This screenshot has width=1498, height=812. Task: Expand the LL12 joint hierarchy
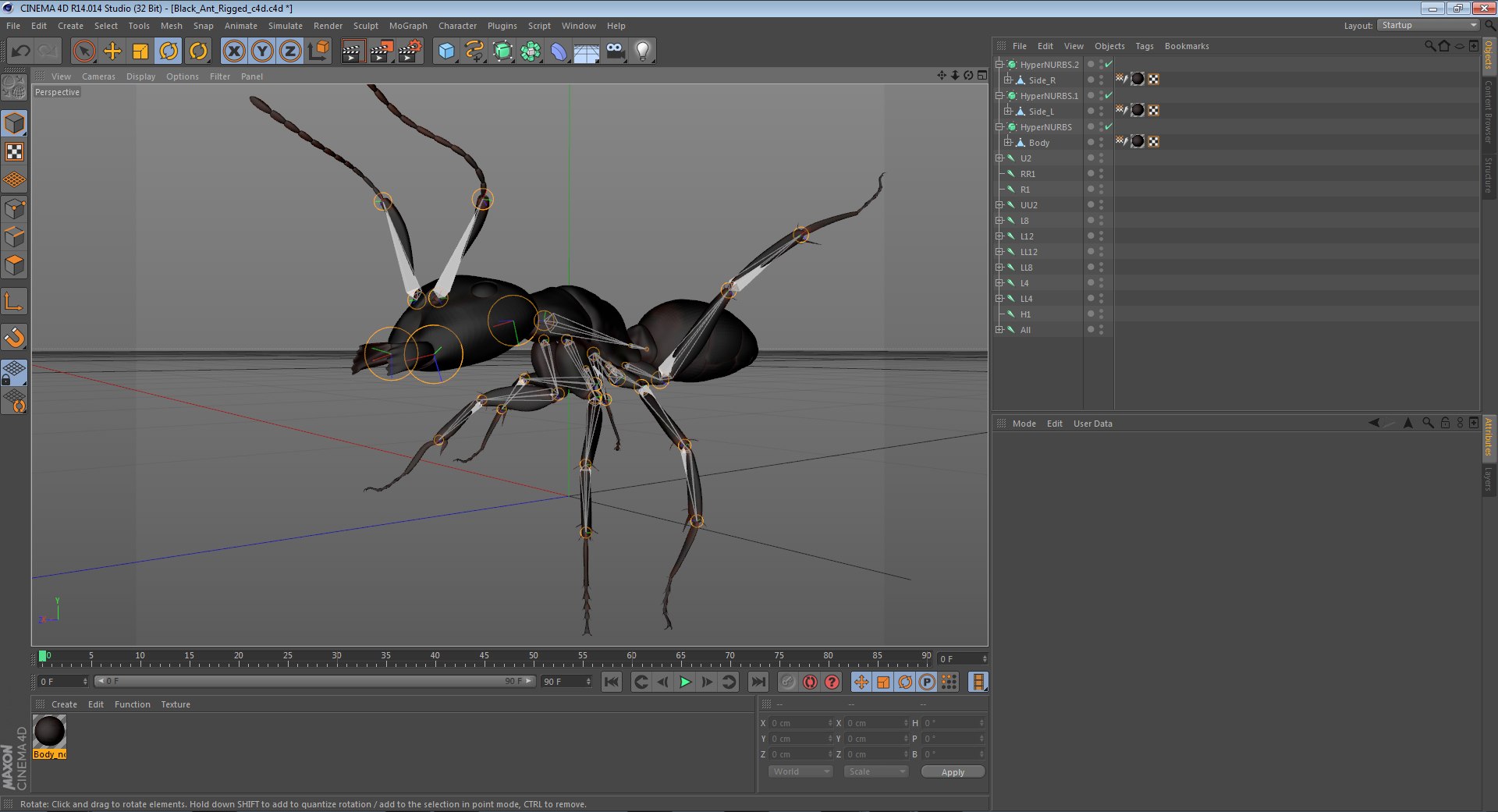pos(999,251)
